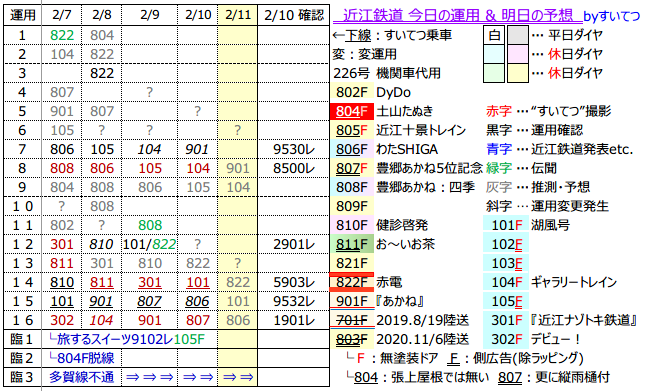
Task: Select the struck-through 701F legend cell
Action: (352, 321)
